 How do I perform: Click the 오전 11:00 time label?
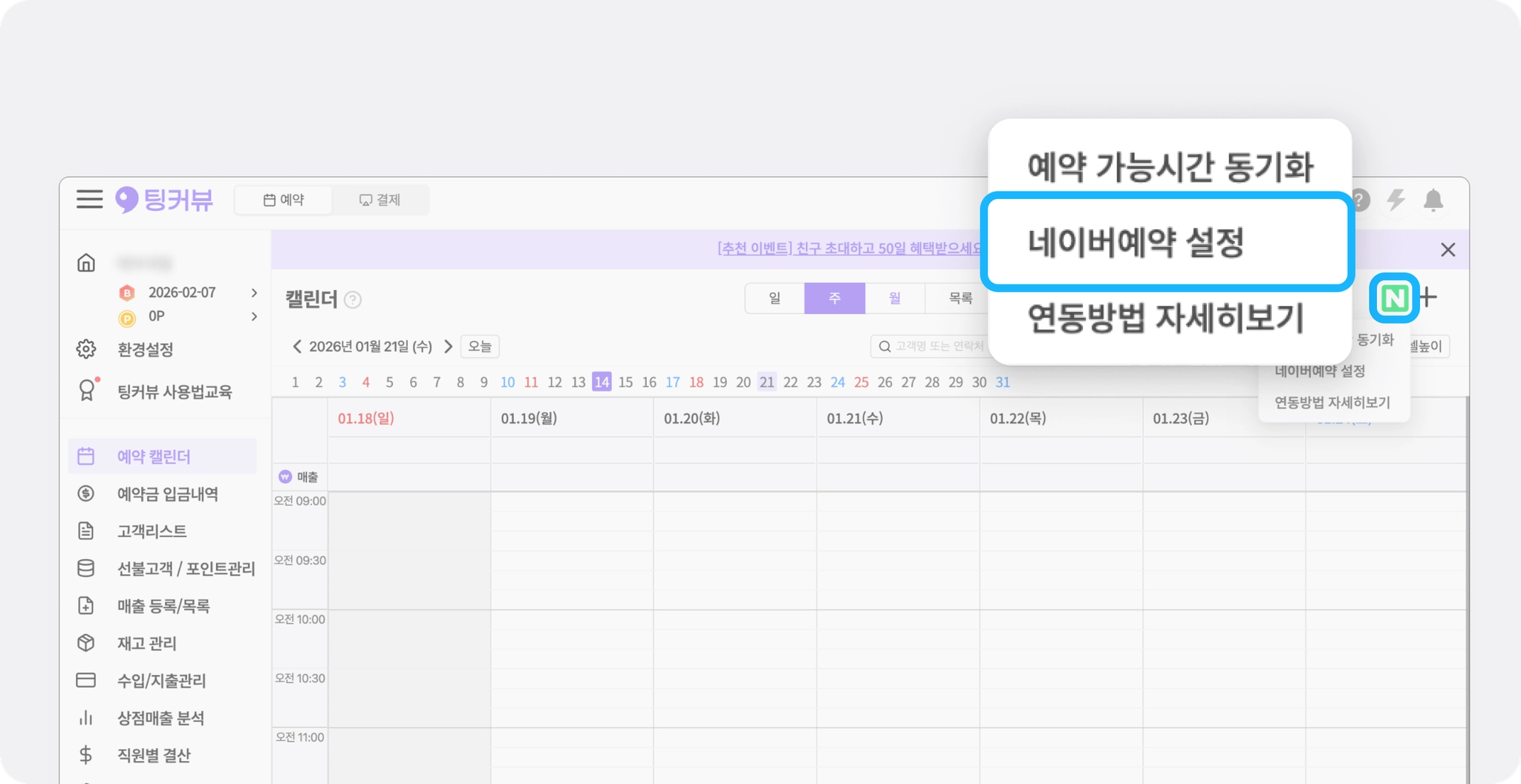[300, 737]
